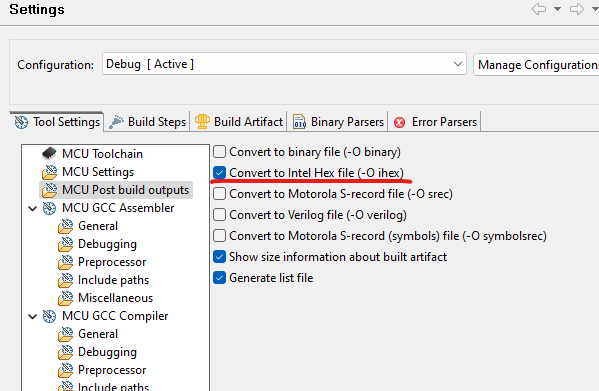This screenshot has height=391, width=599.
Task: Select Miscellaneous under MCU GCC Assembler
Action: pos(115,298)
